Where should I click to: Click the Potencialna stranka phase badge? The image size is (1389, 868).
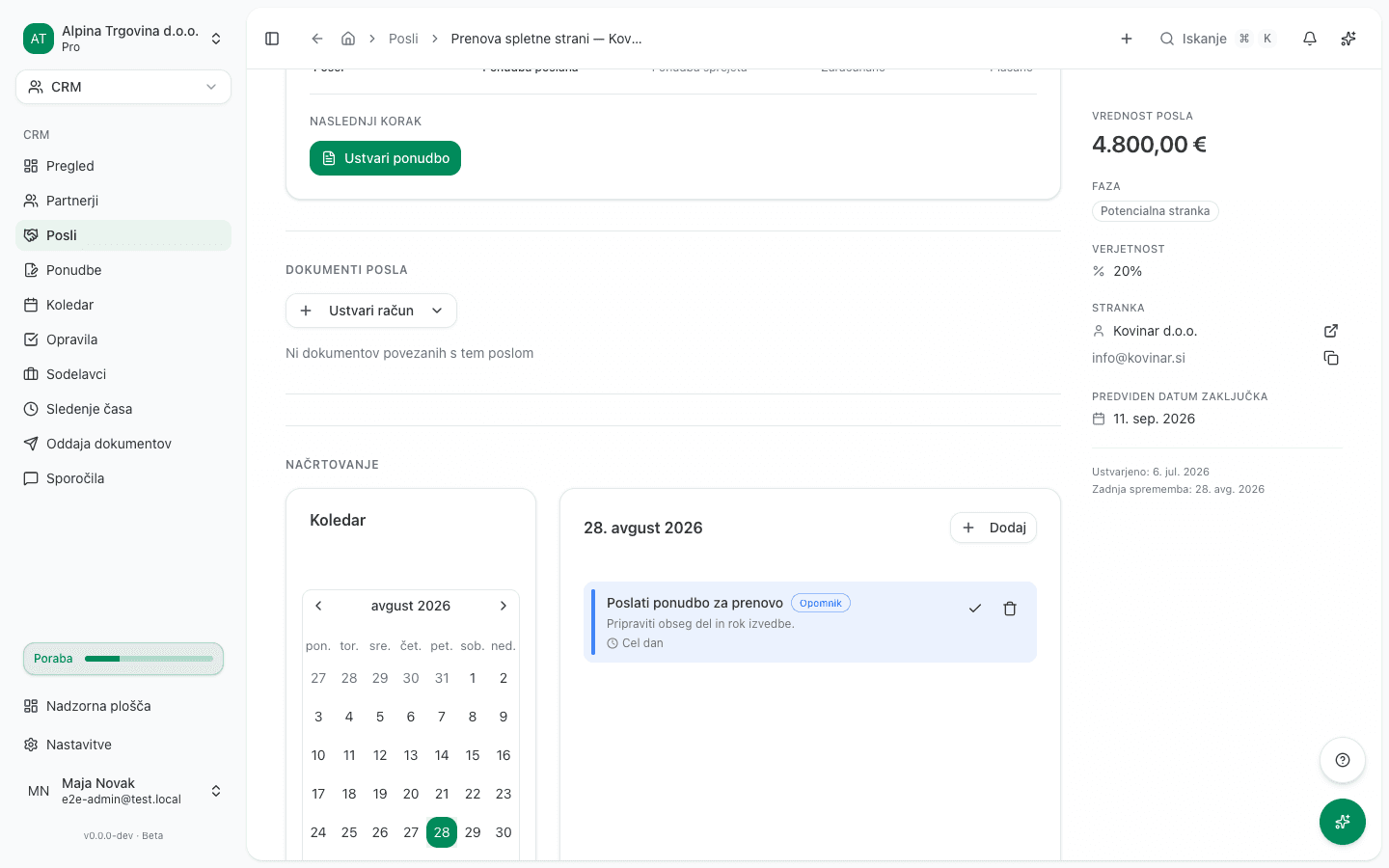click(1155, 211)
